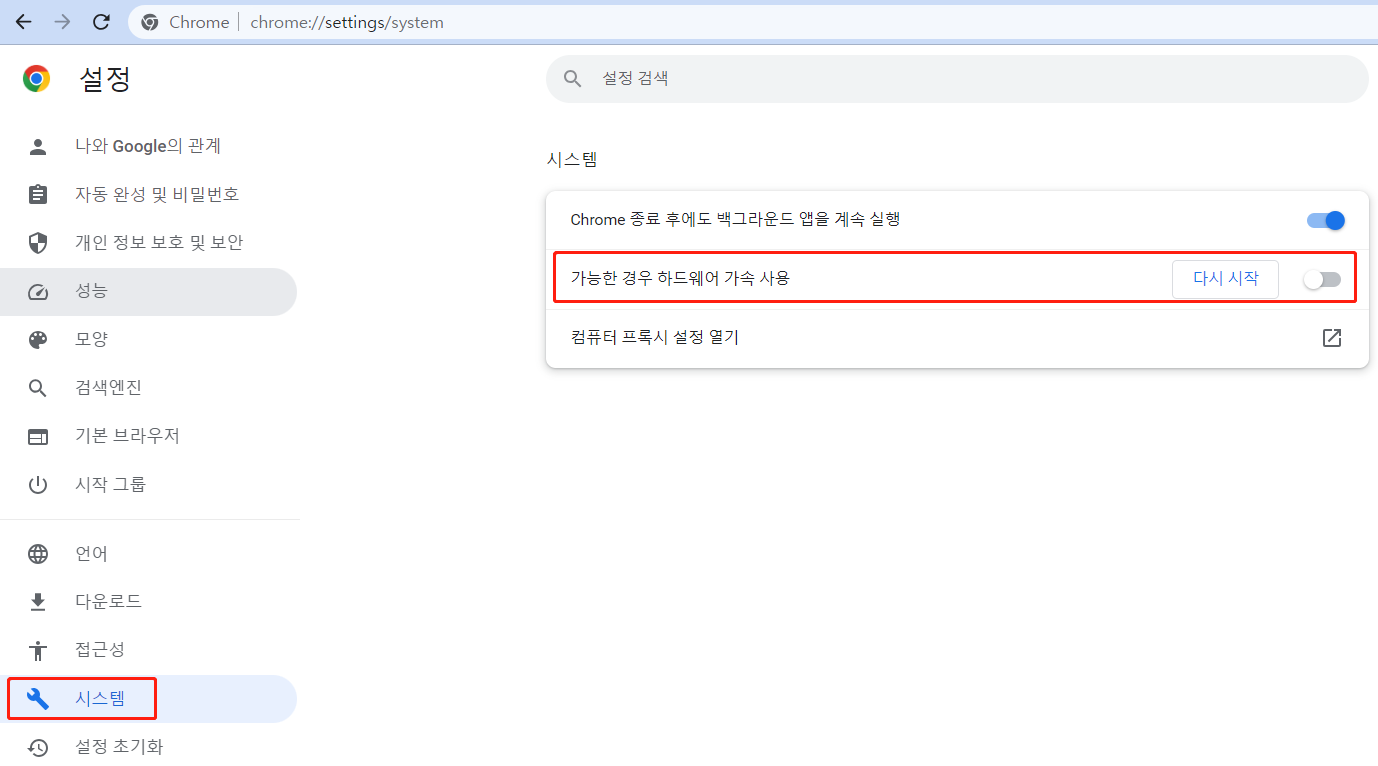The height and width of the screenshot is (766, 1378).
Task: Click the accessibility person icon
Action: [37, 649]
